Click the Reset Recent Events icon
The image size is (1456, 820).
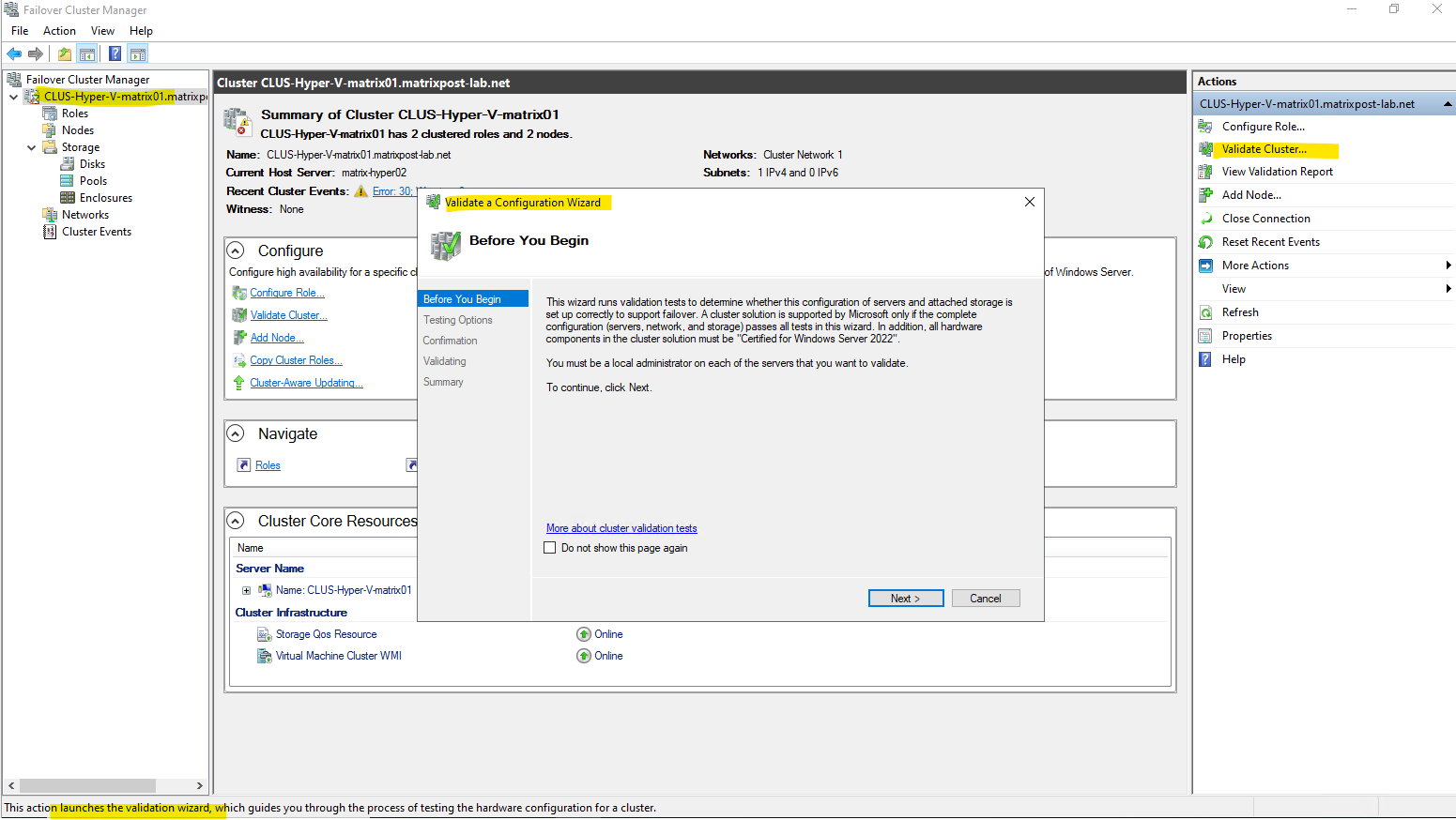click(x=1205, y=242)
